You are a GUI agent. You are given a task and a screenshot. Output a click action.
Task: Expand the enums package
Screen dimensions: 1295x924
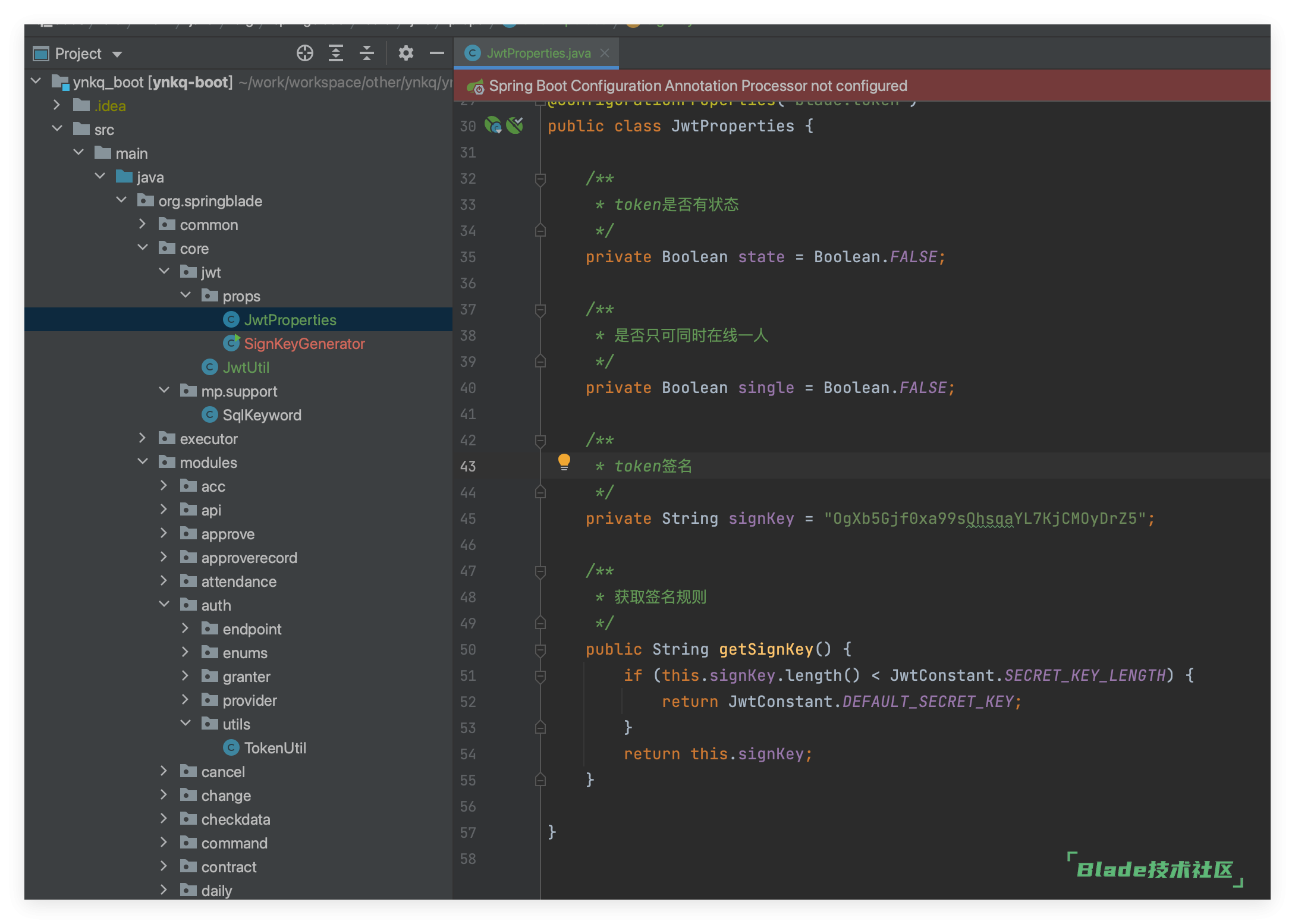(x=186, y=652)
